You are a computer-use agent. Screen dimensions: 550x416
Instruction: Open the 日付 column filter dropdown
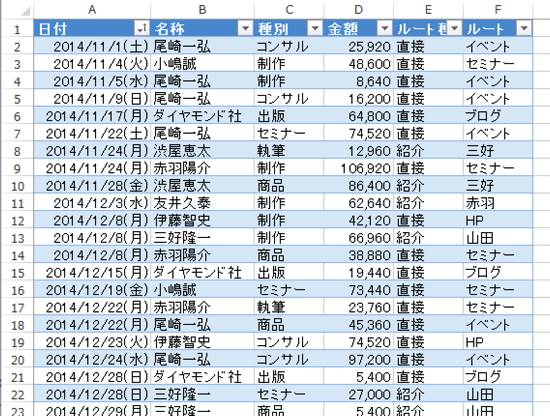point(141,28)
